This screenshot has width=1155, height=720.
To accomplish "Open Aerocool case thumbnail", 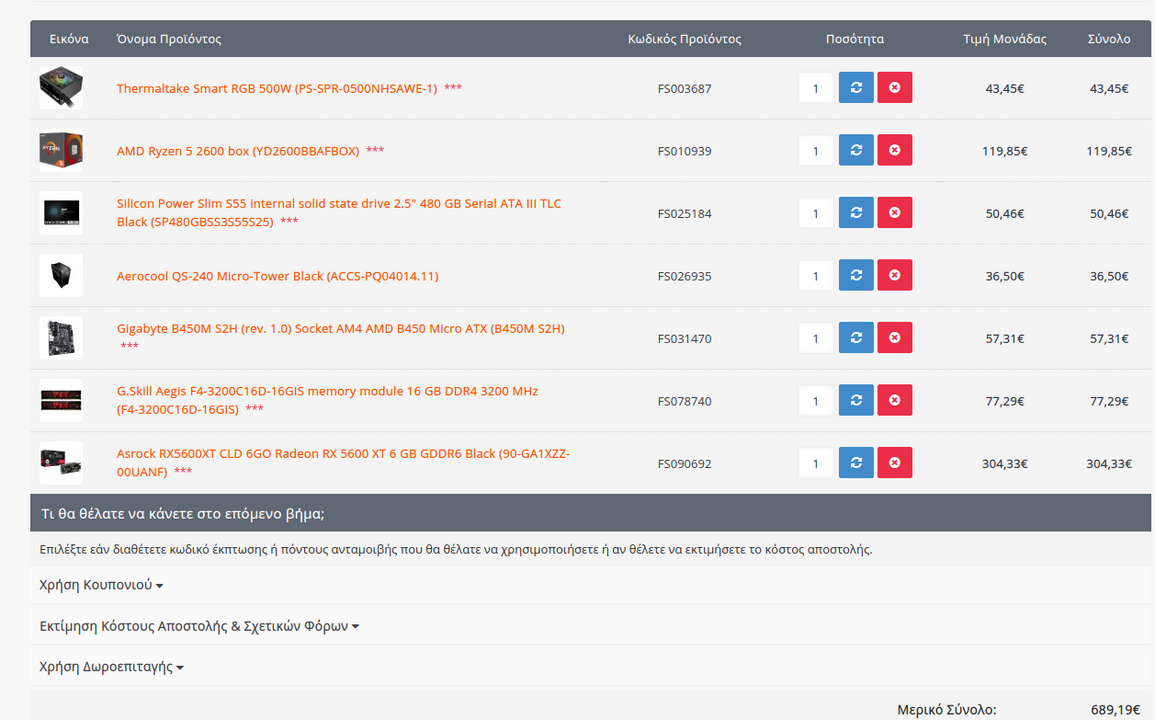I will (61, 276).
